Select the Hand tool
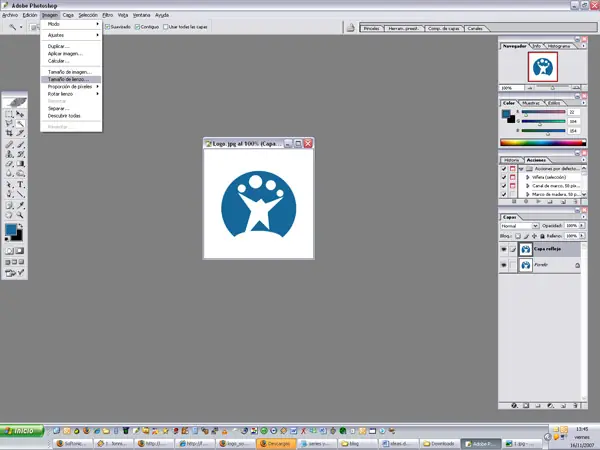This screenshot has width=600, height=450. click(9, 215)
